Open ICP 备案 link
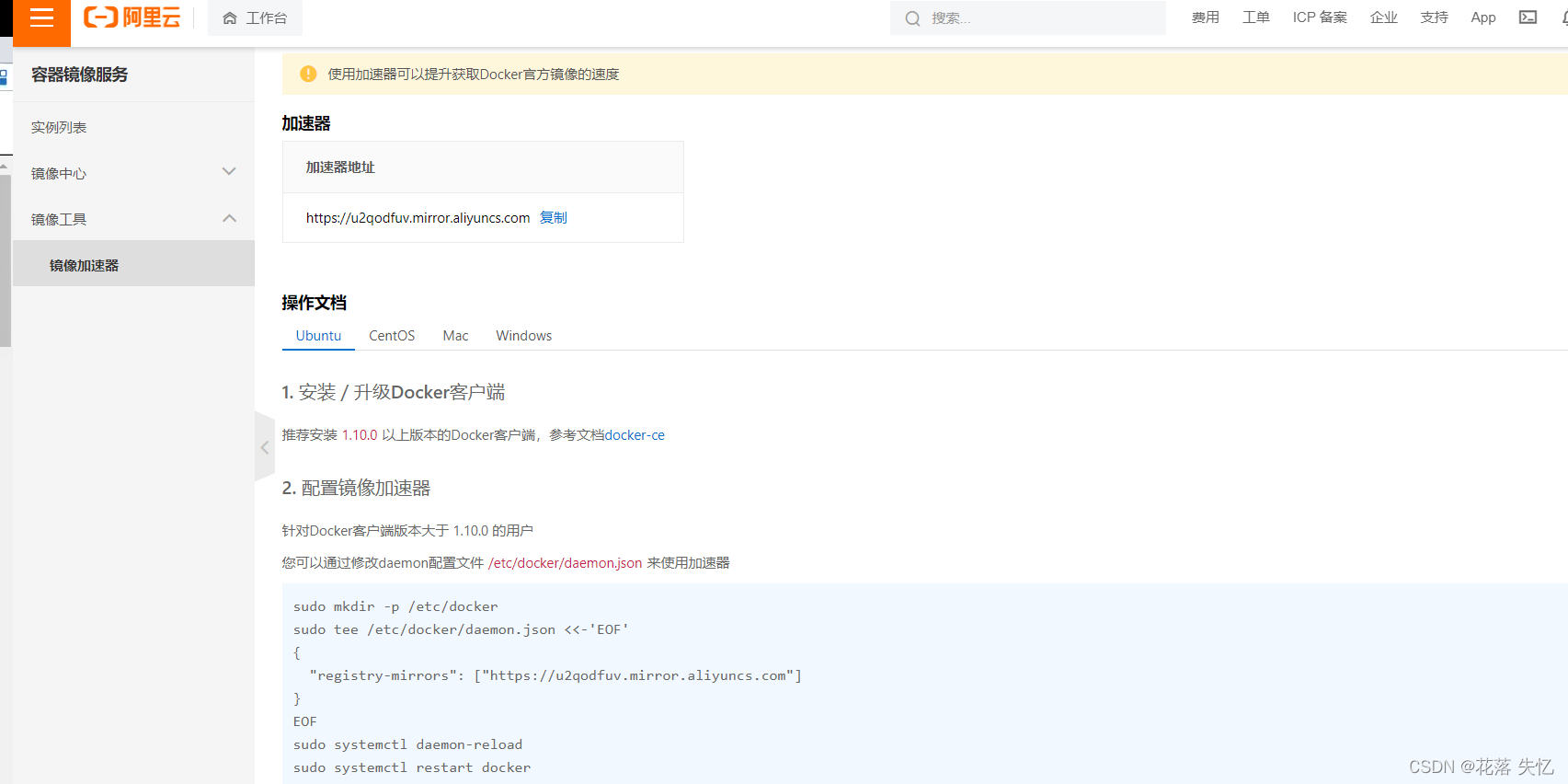Viewport: 1568px width, 784px height. (x=1320, y=17)
